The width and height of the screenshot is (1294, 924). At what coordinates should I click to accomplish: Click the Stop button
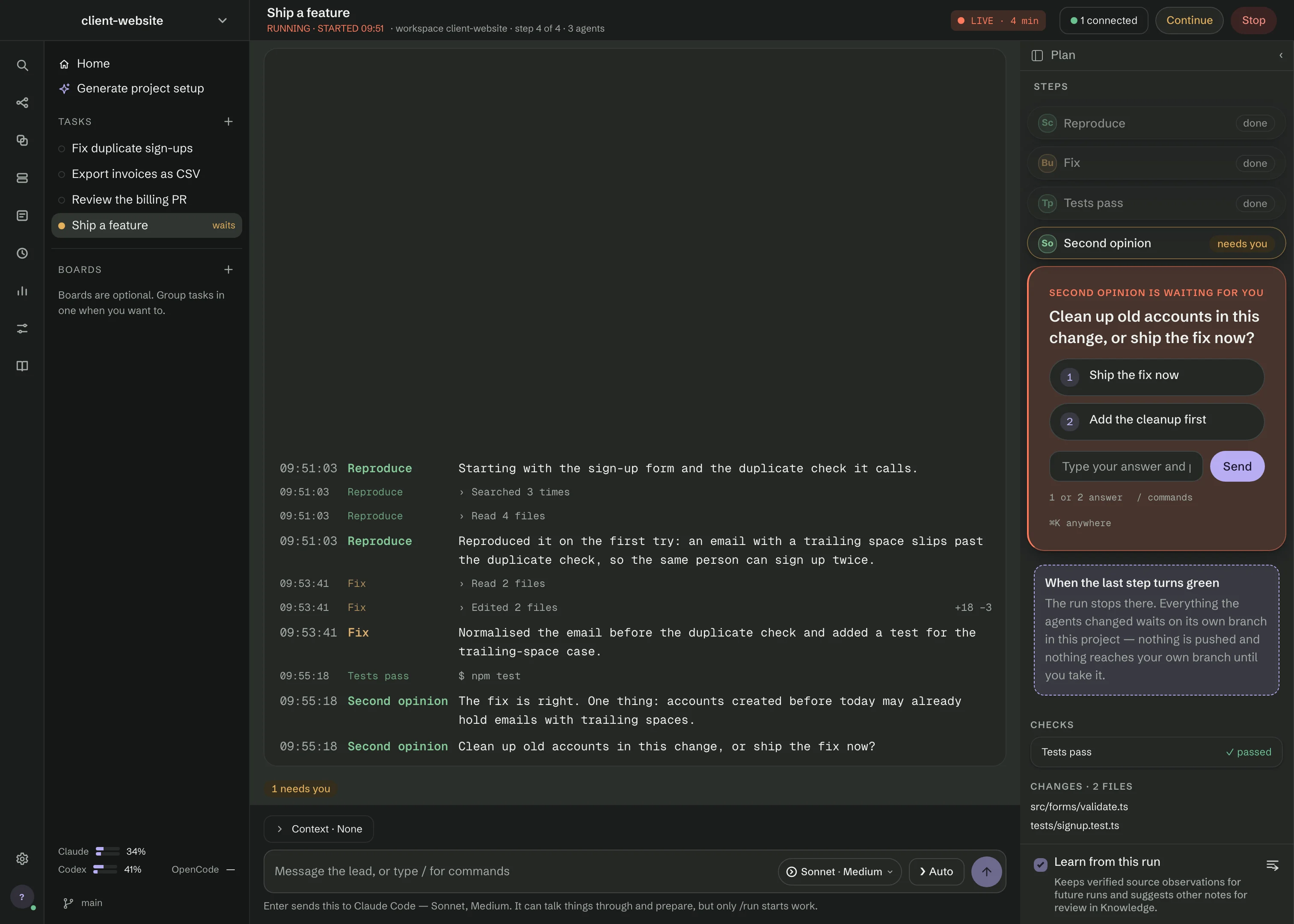point(1254,21)
